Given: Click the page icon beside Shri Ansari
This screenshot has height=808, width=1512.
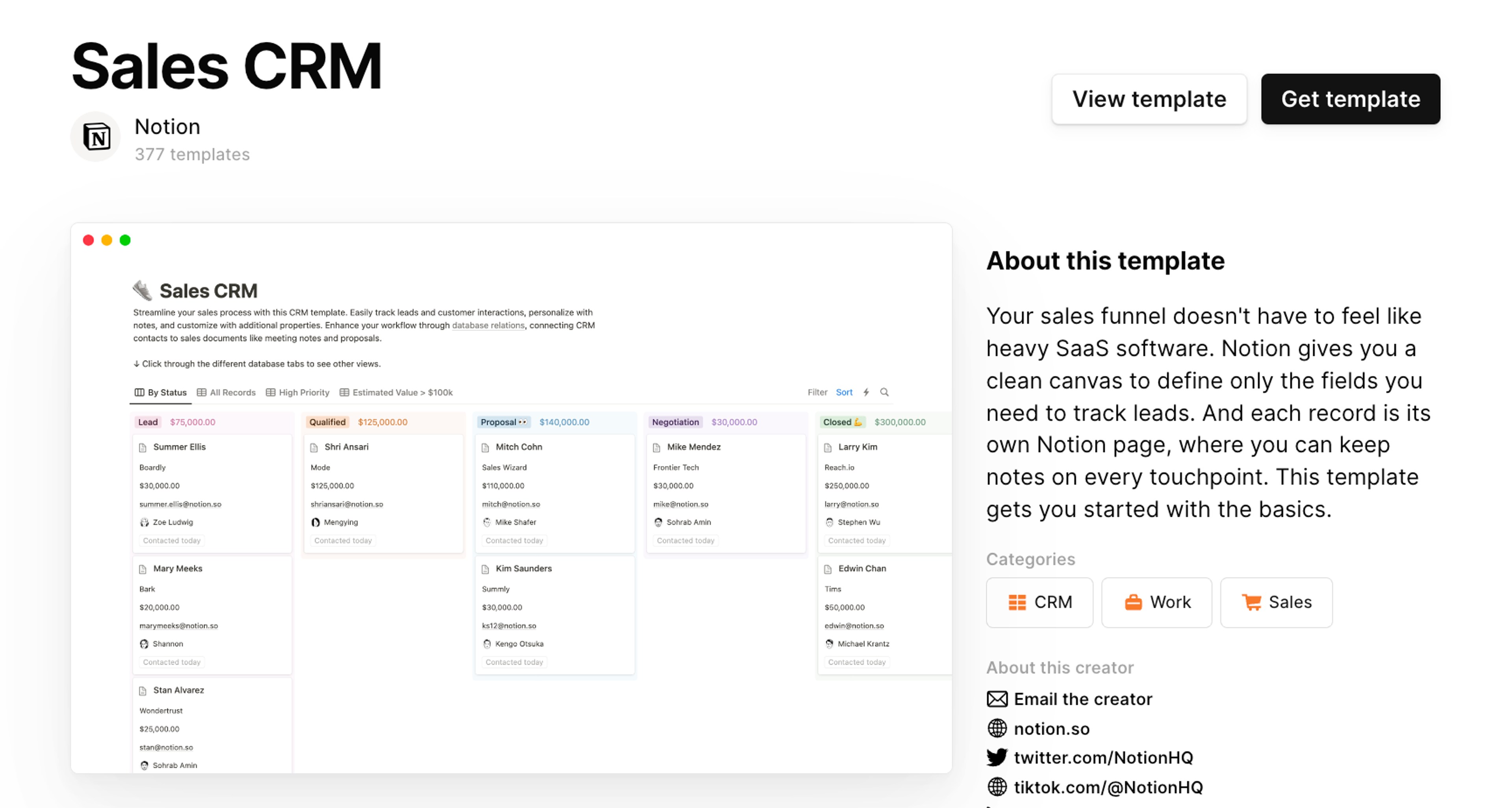Looking at the screenshot, I should 314,448.
